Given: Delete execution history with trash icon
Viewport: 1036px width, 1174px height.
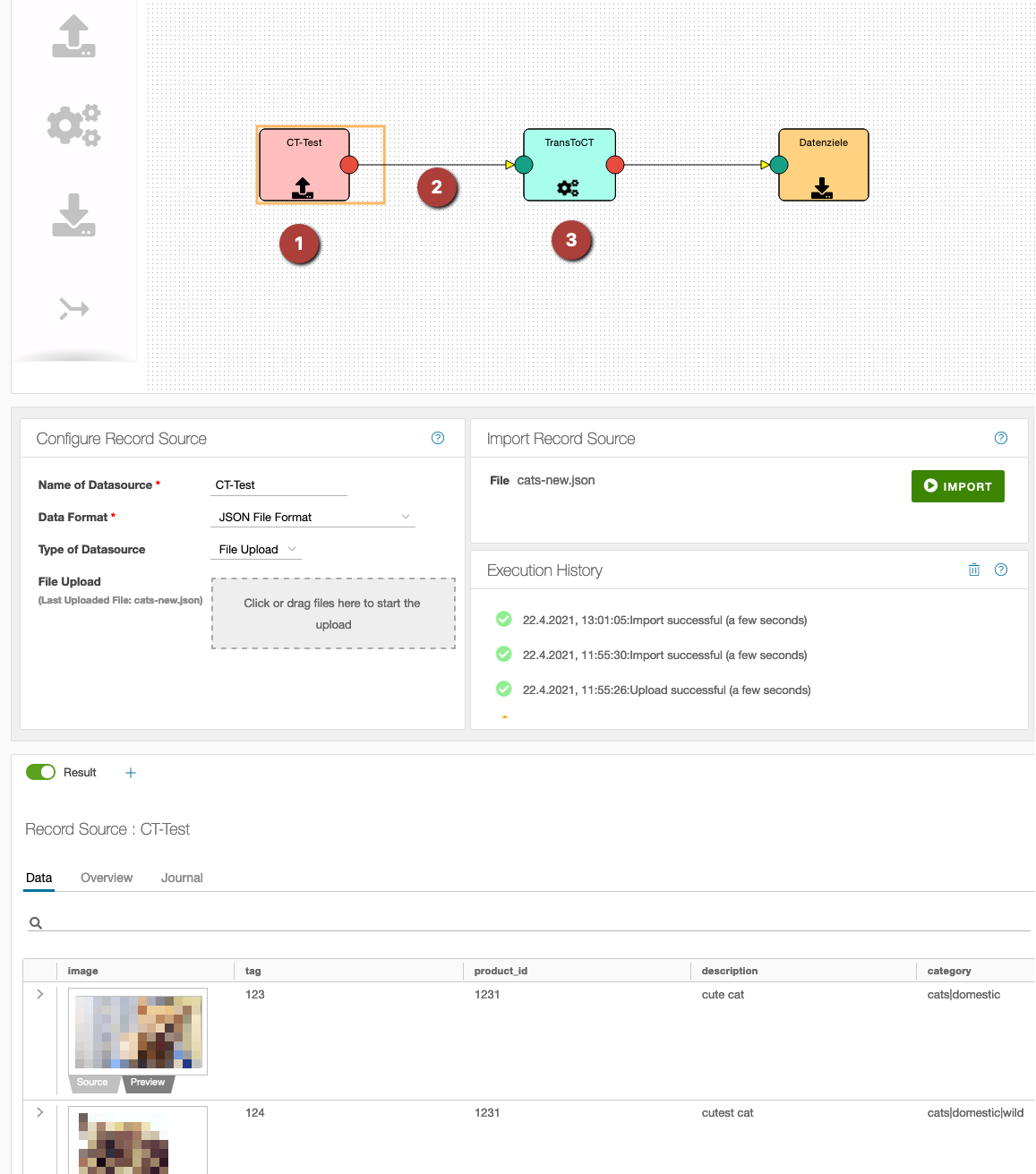Looking at the screenshot, I should (x=974, y=570).
